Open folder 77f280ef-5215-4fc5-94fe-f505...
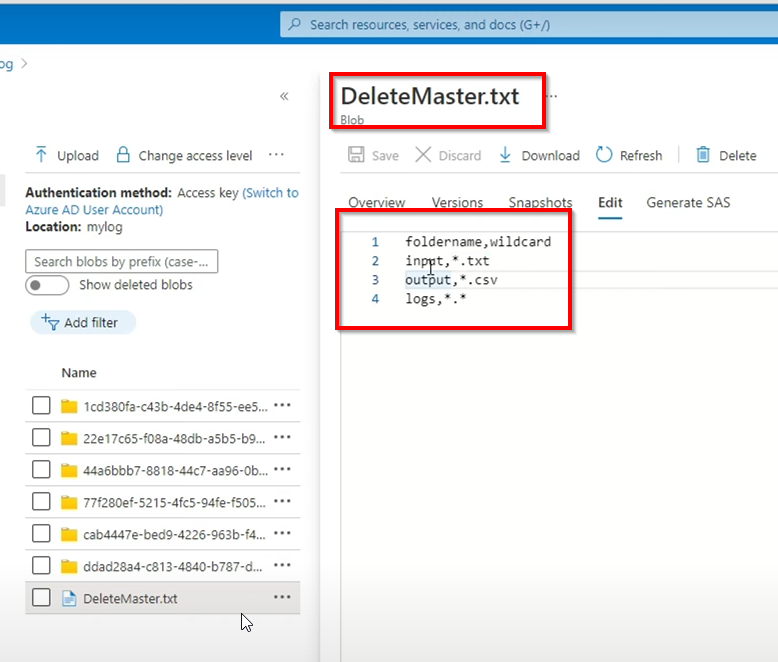Image resolution: width=778 pixels, height=662 pixels. [174, 503]
